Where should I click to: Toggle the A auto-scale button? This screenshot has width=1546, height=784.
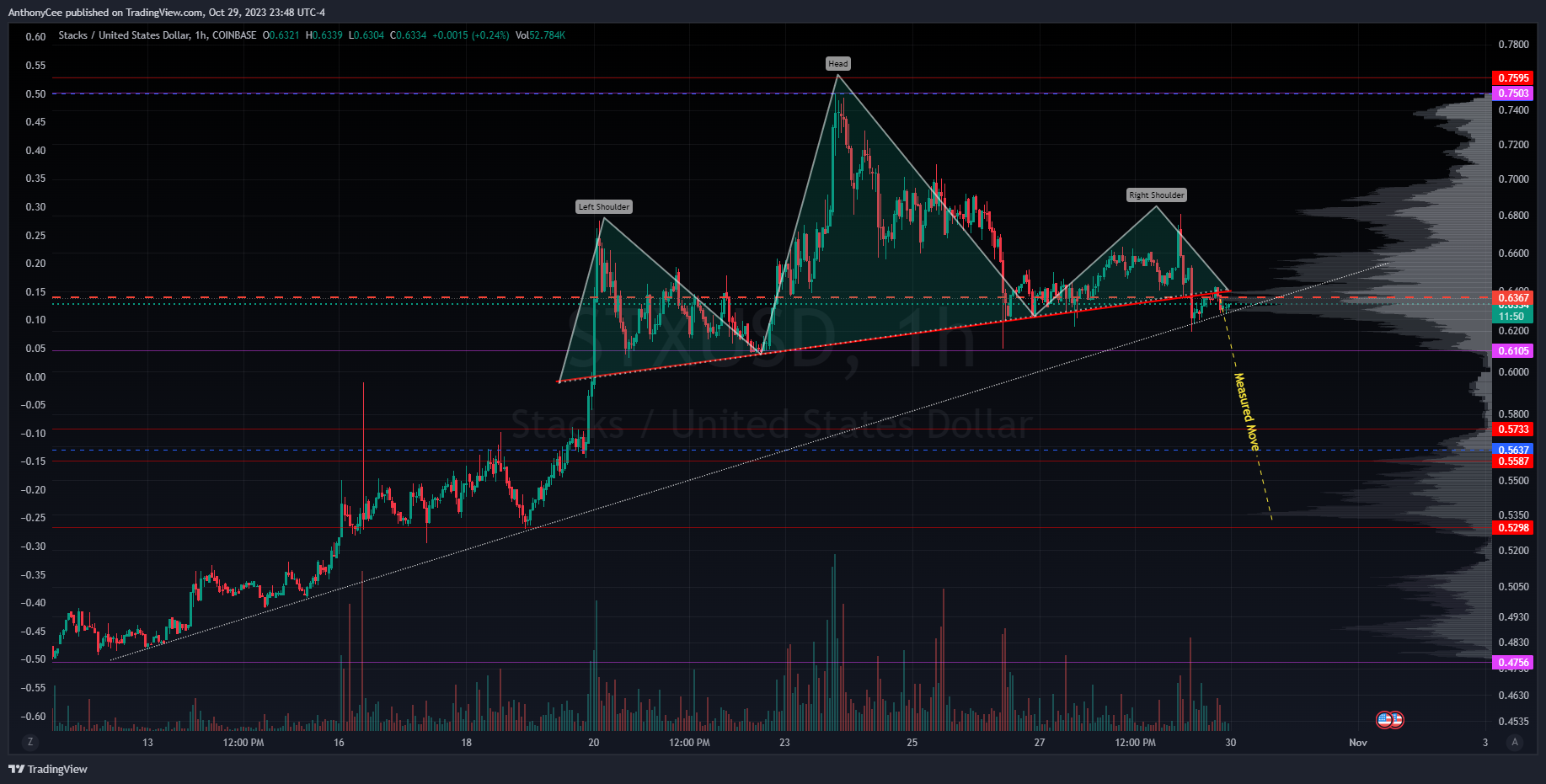click(x=1515, y=742)
